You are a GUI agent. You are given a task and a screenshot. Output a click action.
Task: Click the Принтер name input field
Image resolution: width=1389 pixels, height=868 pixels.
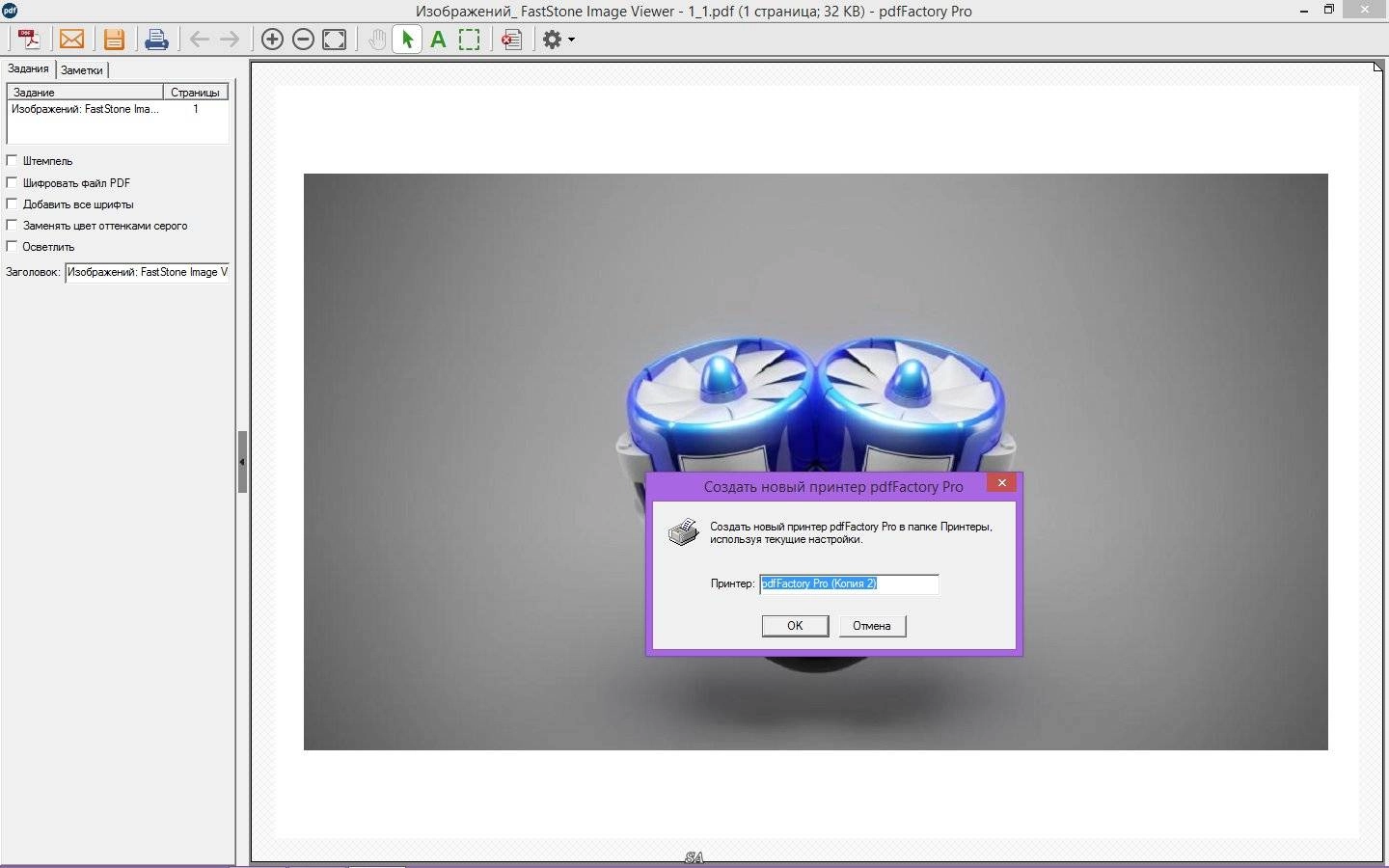coord(849,583)
